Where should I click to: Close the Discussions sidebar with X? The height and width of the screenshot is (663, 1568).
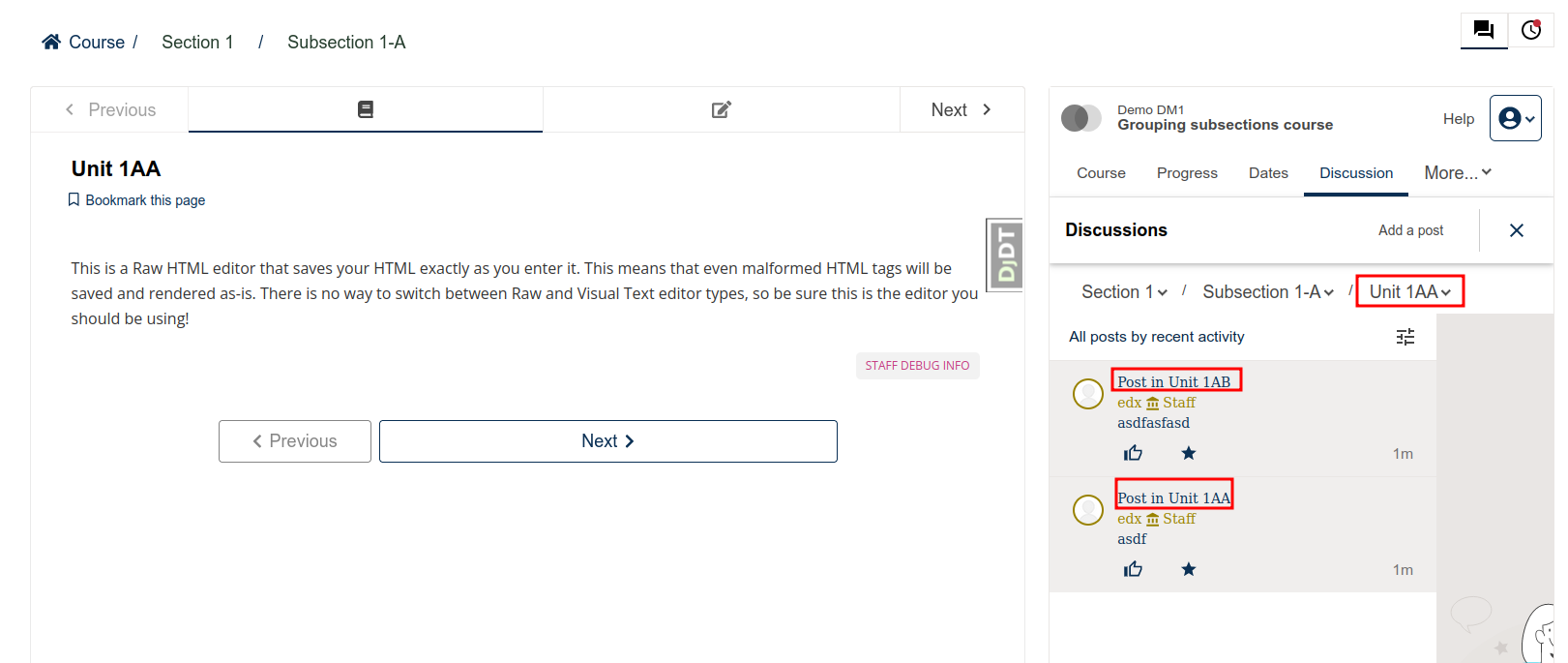[1517, 230]
